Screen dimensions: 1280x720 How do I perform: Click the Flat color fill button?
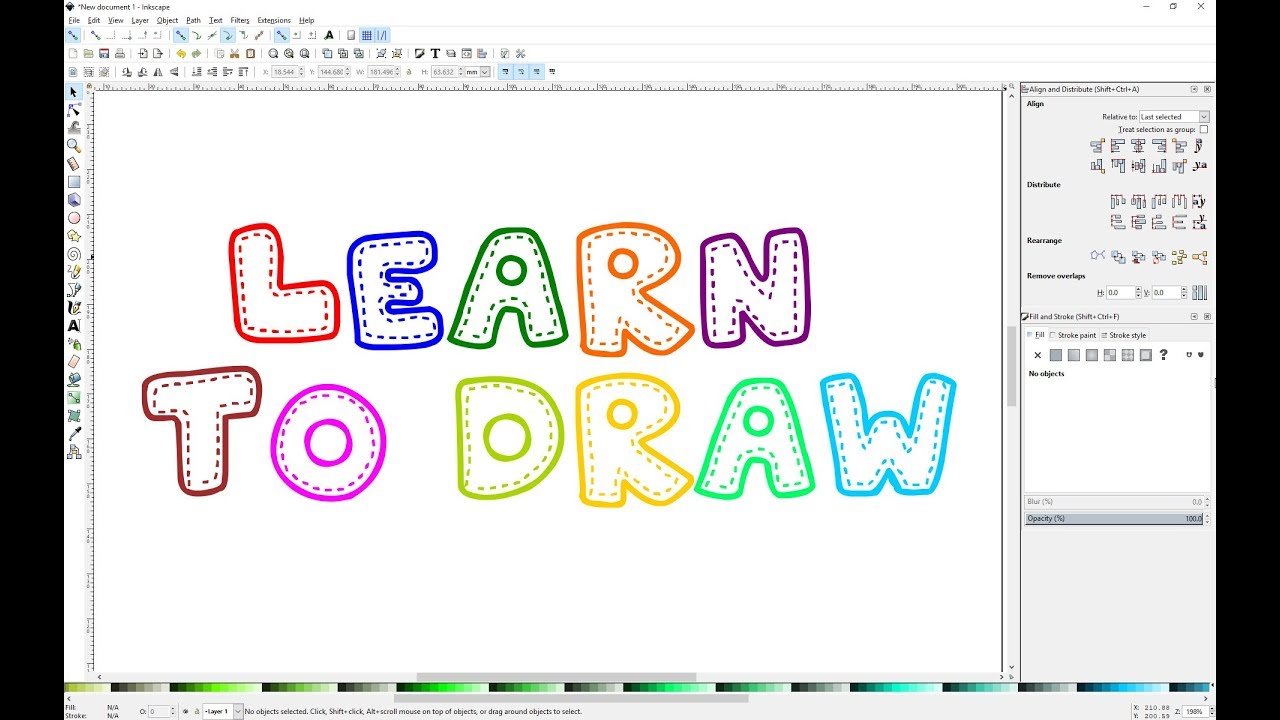1056,354
